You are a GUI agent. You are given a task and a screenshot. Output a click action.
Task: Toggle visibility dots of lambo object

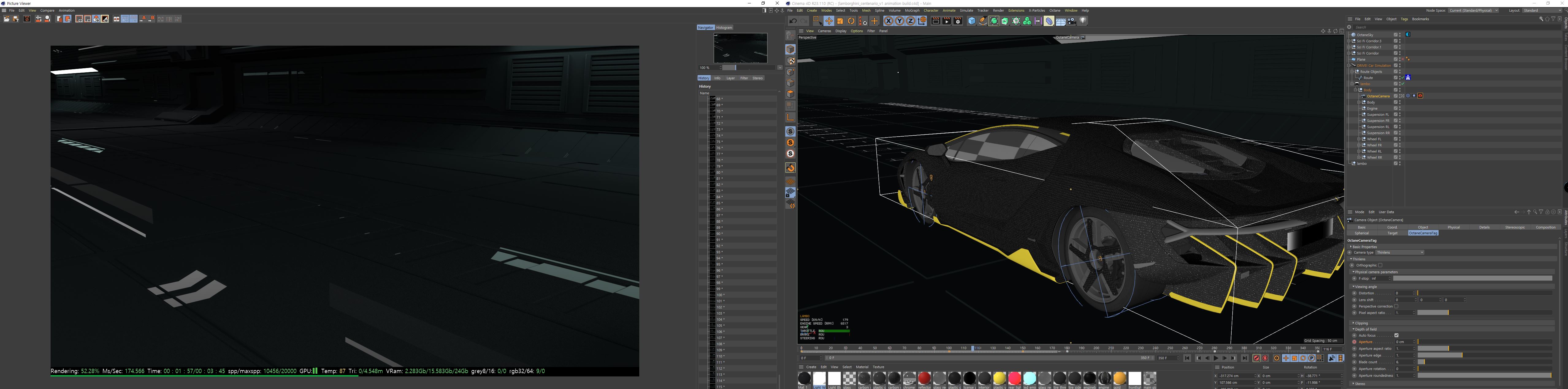(x=1399, y=164)
